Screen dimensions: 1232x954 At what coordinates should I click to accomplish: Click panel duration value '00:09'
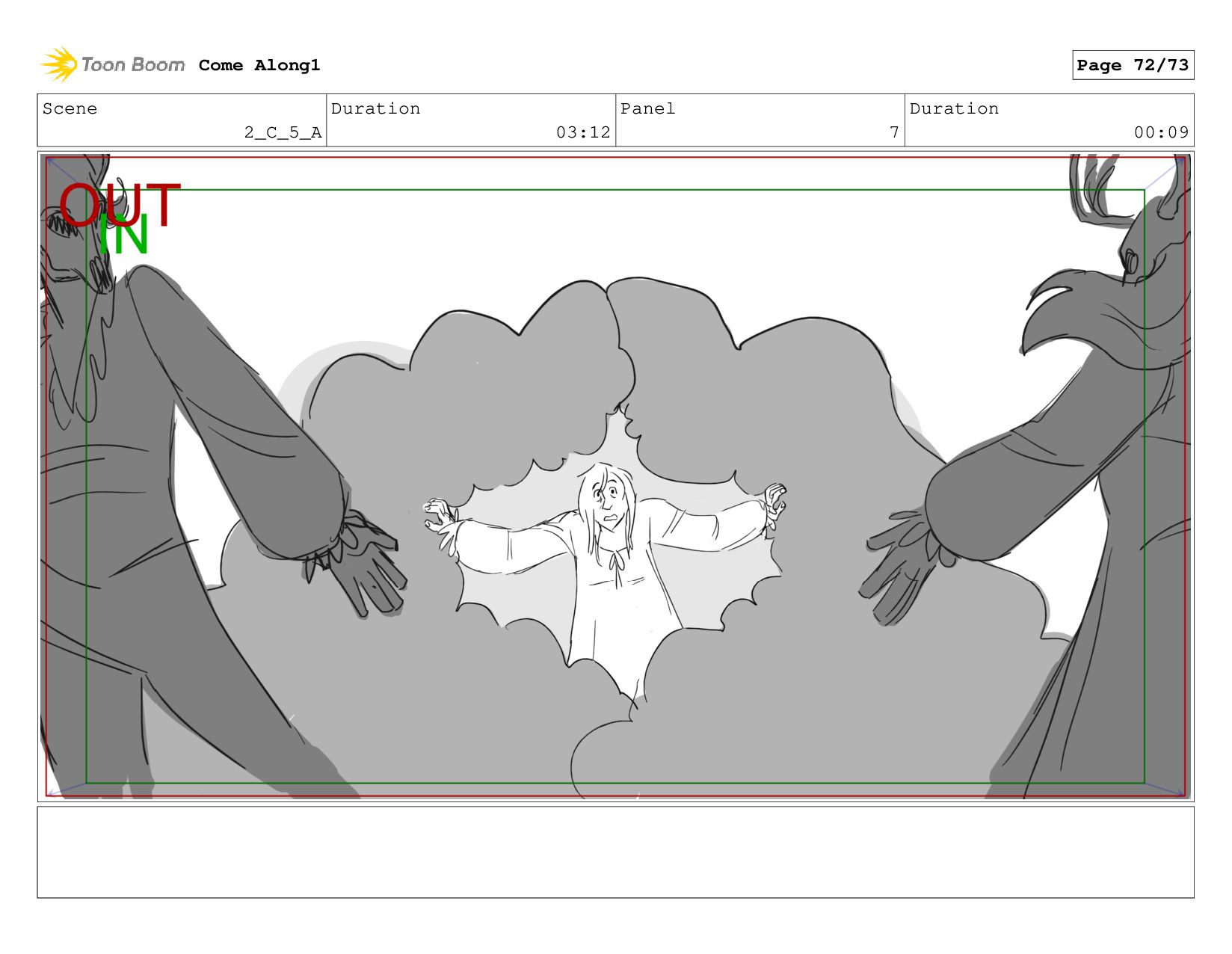pyautogui.click(x=1161, y=132)
